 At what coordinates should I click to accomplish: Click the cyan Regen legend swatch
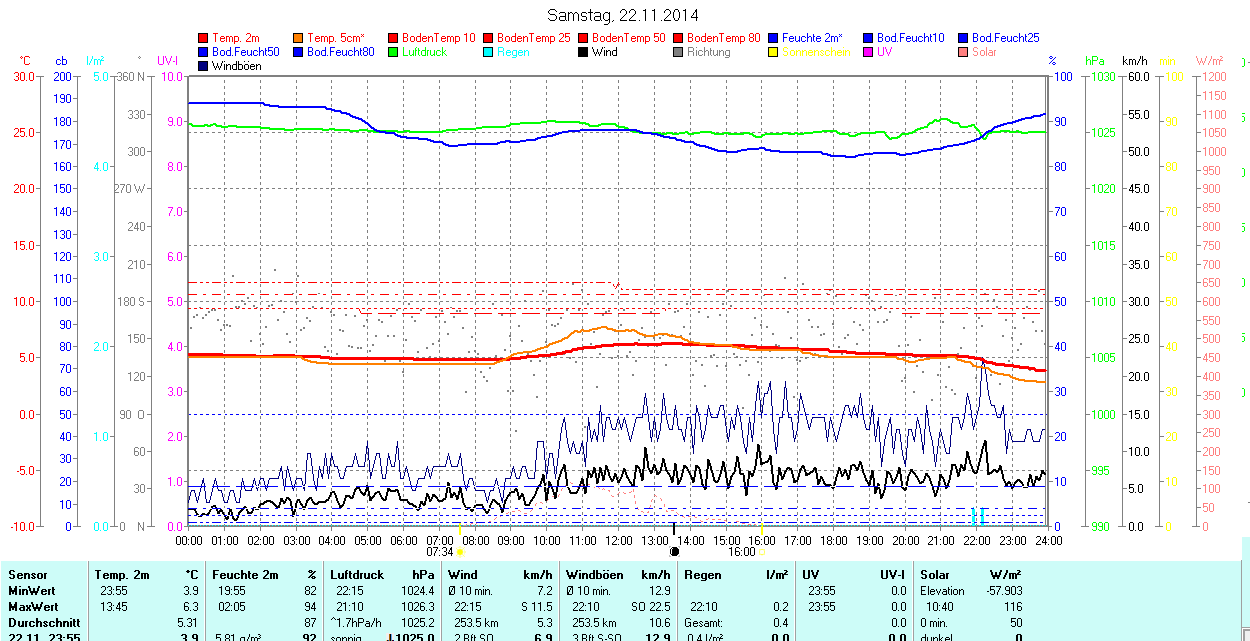tap(489, 52)
